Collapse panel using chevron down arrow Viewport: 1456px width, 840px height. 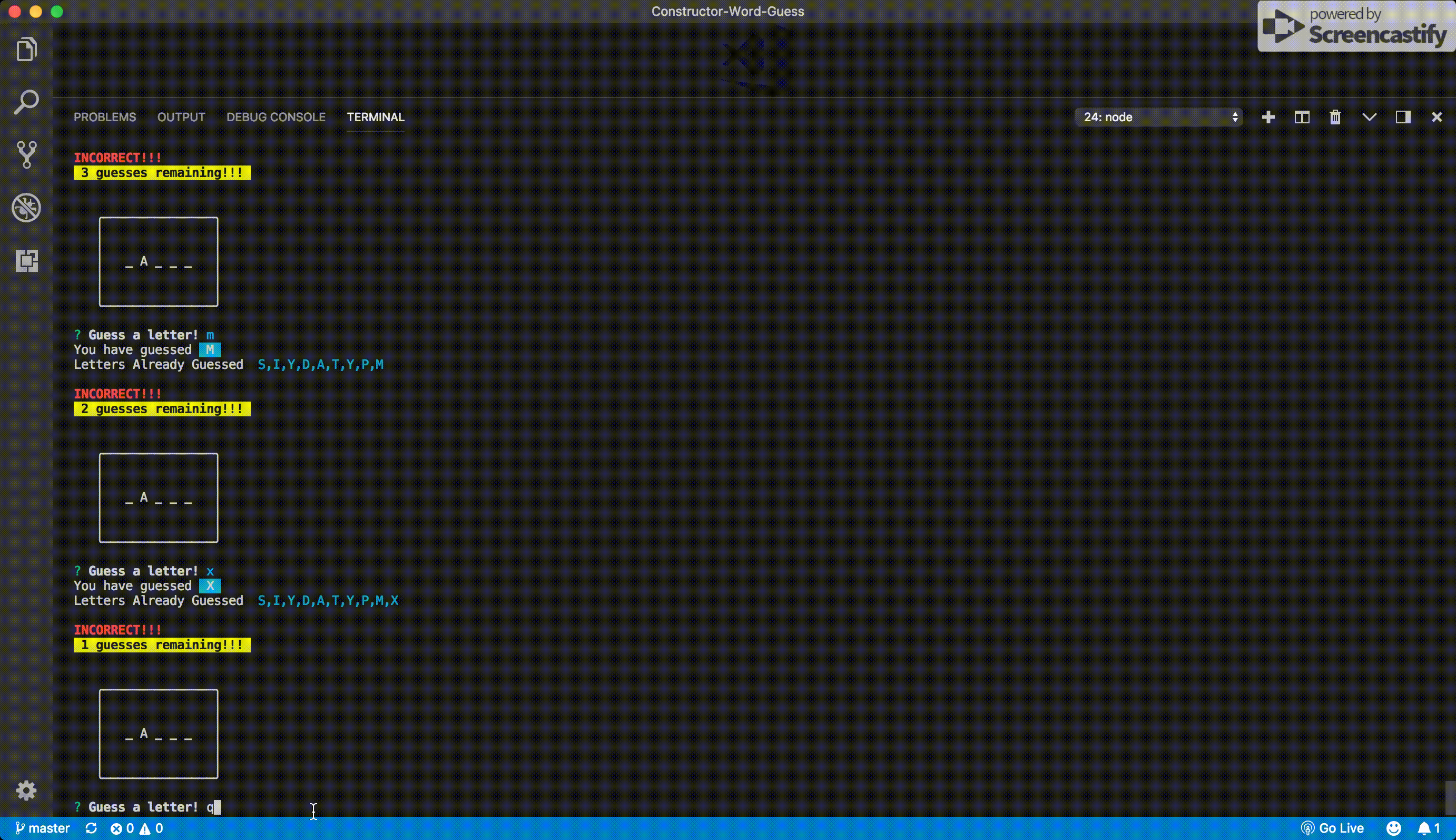[x=1369, y=117]
